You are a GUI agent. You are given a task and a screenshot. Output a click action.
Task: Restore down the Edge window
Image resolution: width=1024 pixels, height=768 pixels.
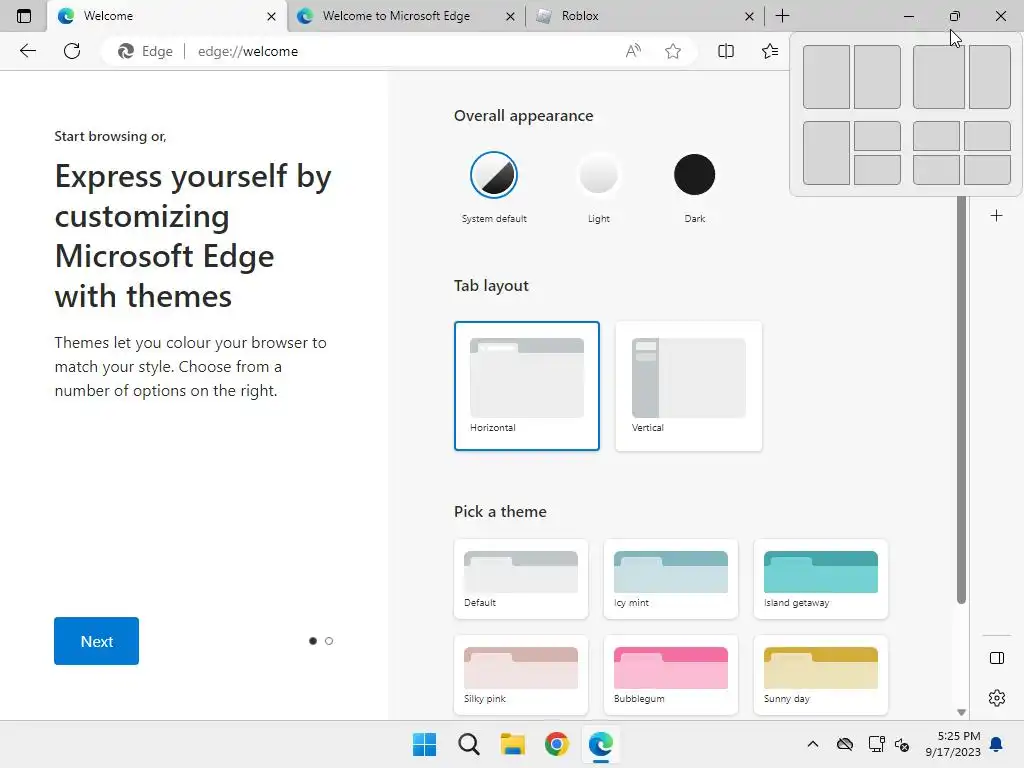tap(955, 16)
